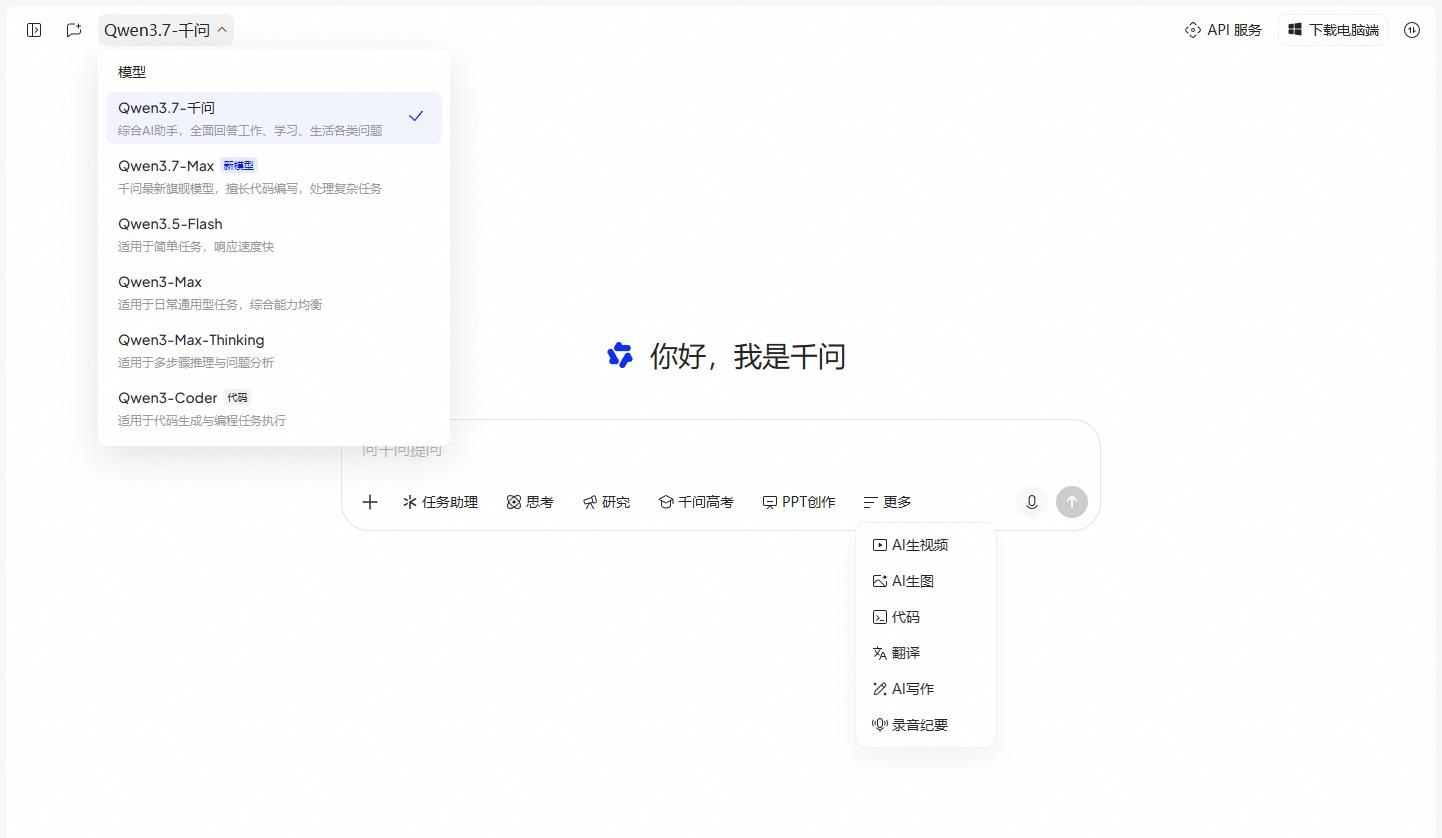
Task: Pick the Qwen3-Max model
Action: (274, 292)
